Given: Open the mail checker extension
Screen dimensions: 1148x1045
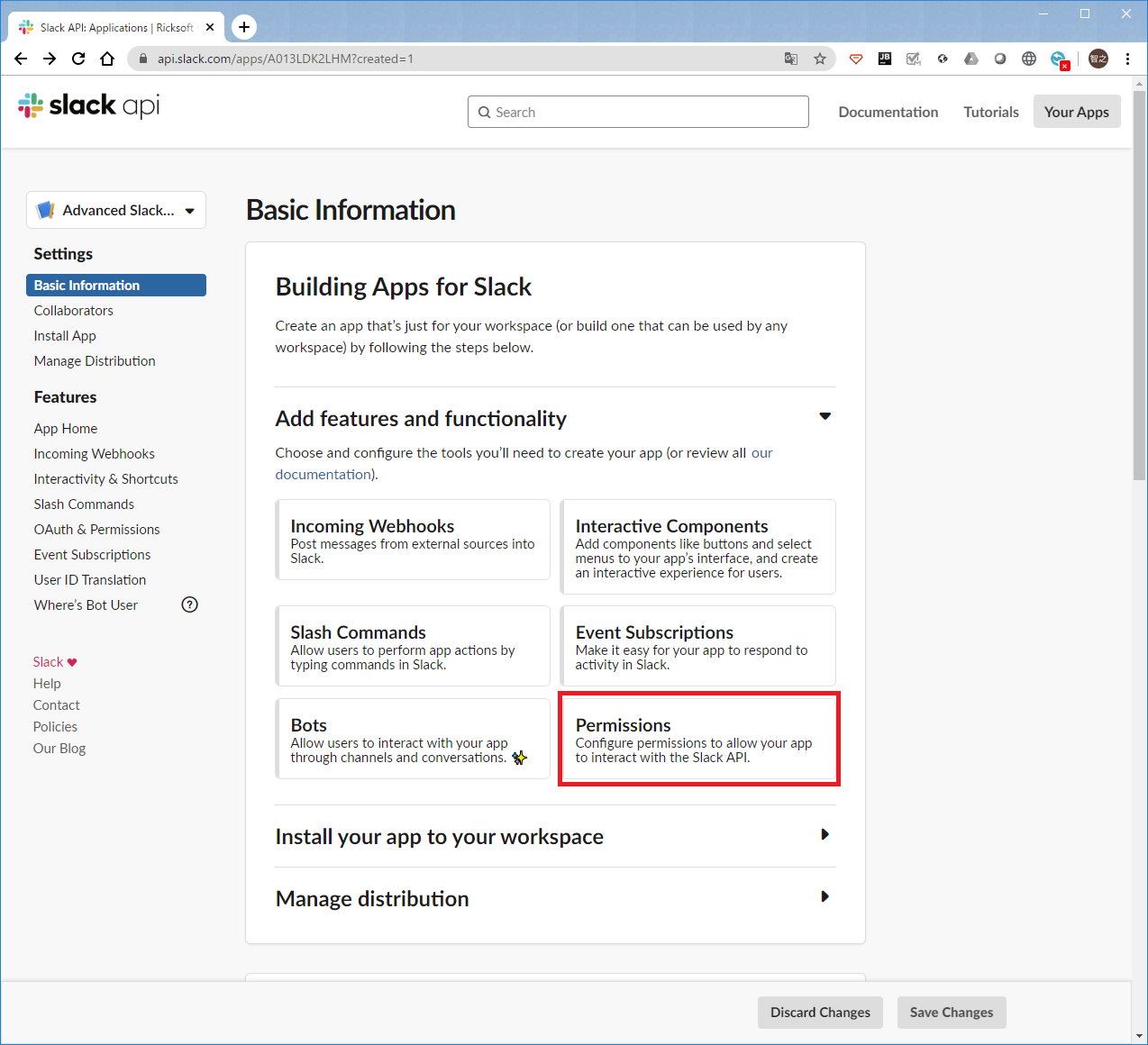Looking at the screenshot, I should click(914, 59).
